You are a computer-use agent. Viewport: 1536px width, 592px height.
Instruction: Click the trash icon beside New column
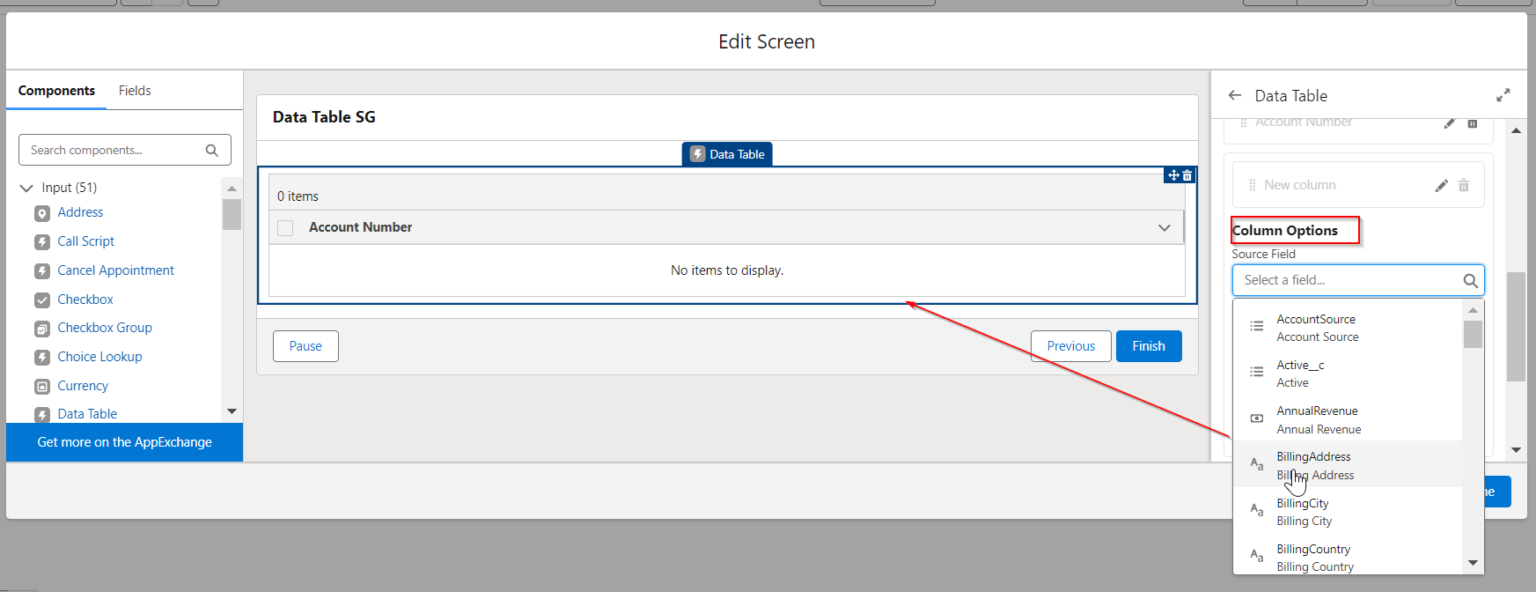[1464, 185]
